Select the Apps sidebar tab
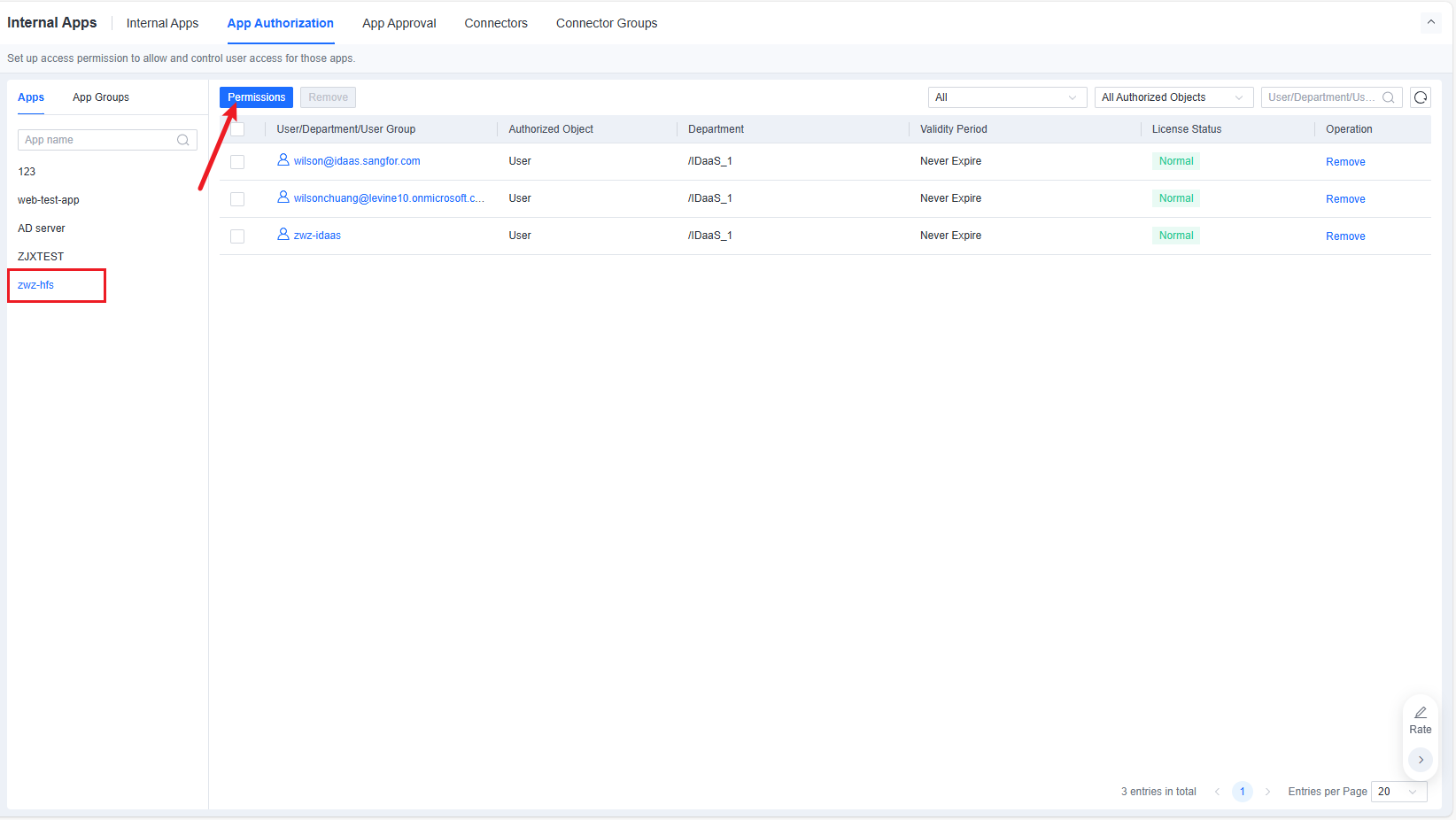The image size is (1456, 820). tap(31, 97)
